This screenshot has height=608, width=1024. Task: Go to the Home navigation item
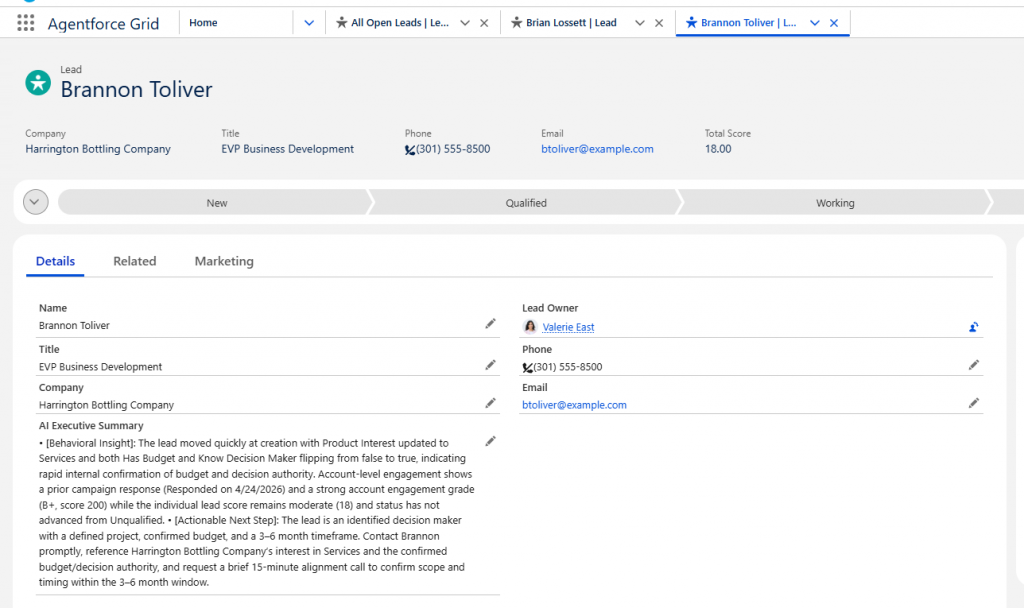click(203, 23)
